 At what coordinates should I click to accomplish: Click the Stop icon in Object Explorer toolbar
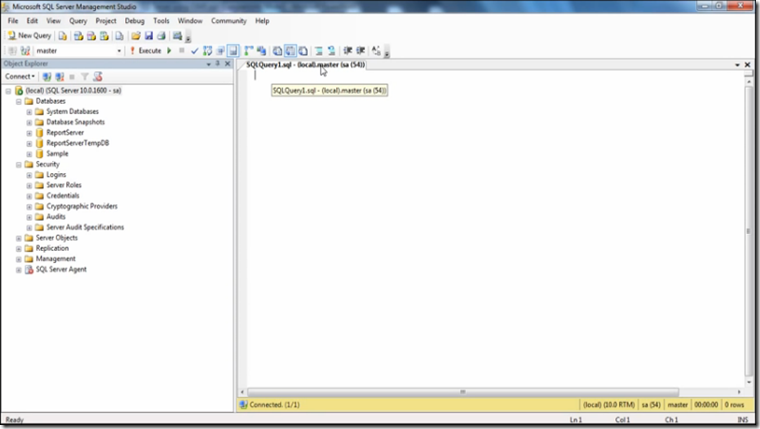pyautogui.click(x=72, y=77)
